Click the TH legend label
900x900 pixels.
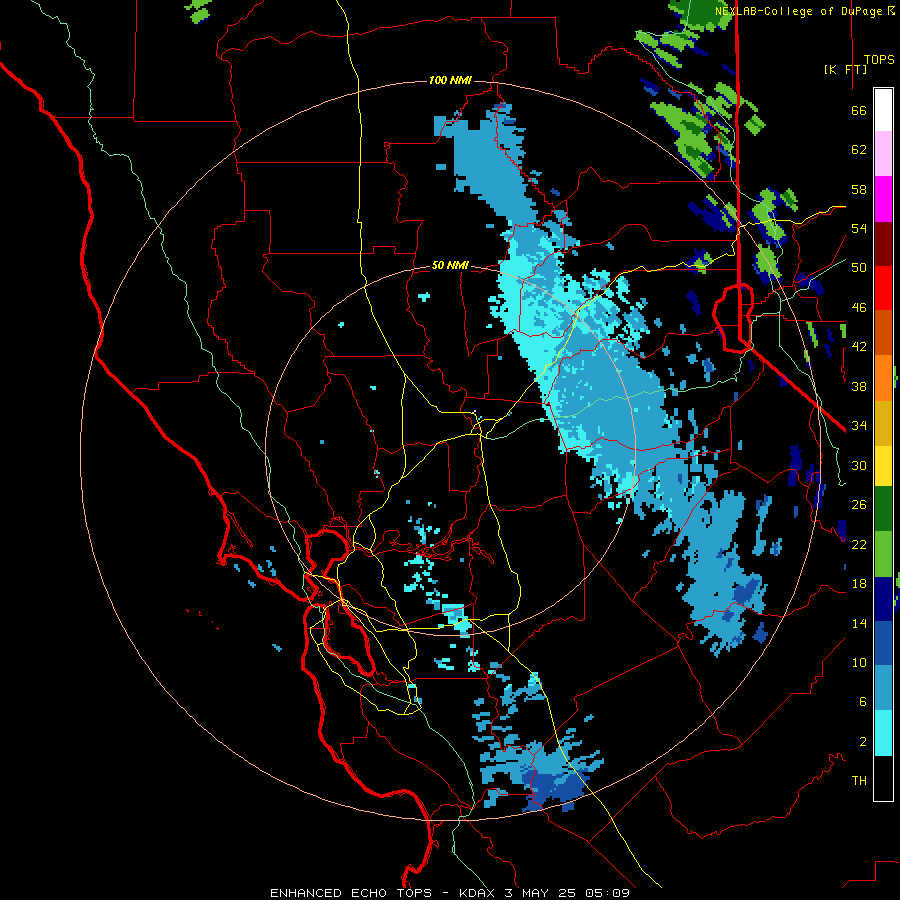coord(859,781)
